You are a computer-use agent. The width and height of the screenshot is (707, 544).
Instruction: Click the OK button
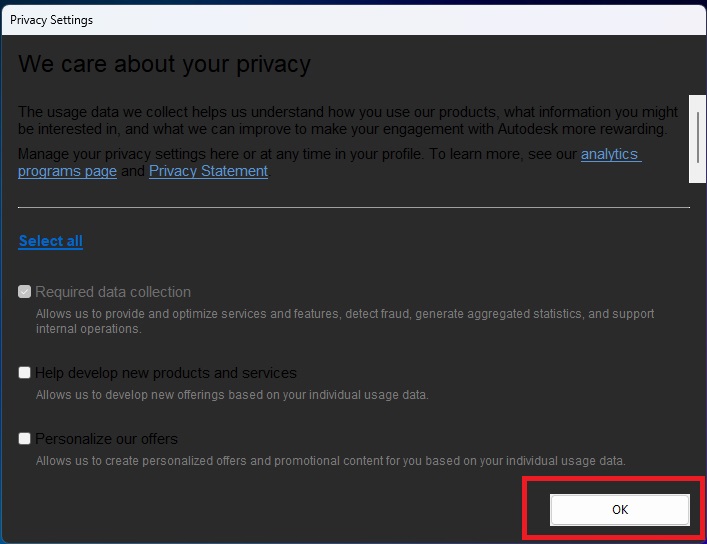(x=619, y=510)
